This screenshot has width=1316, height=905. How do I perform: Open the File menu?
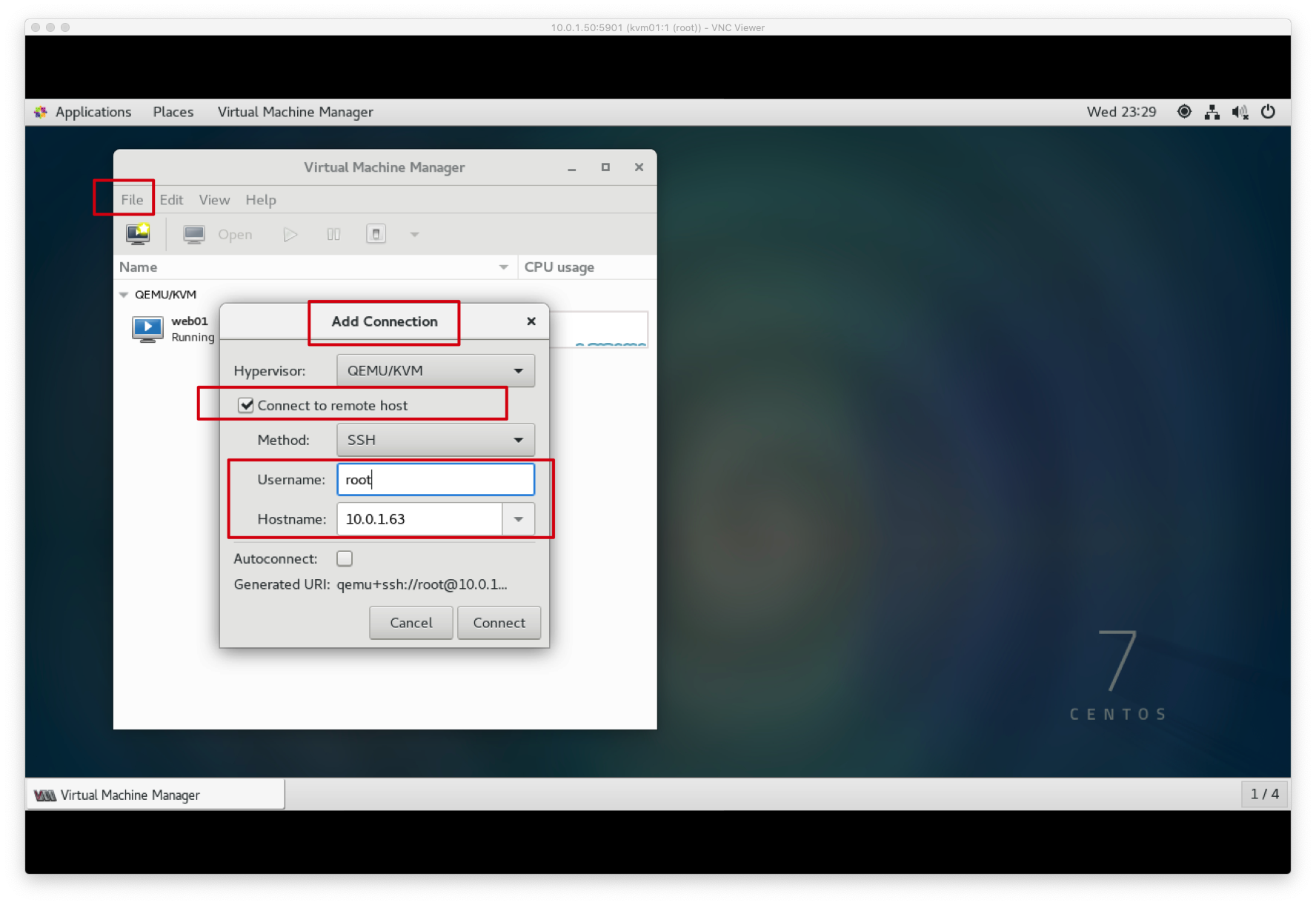click(x=132, y=200)
